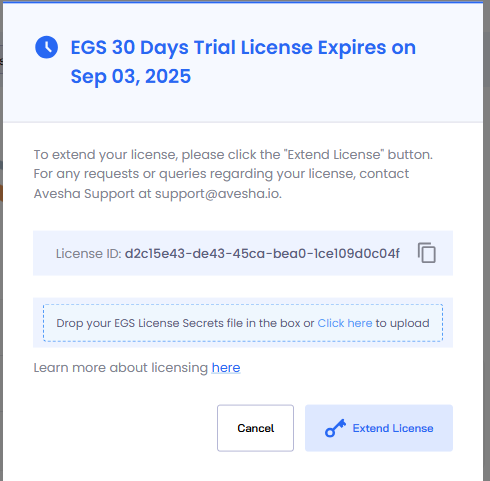
Task: Open file upload via Click here link
Action: pyautogui.click(x=345, y=323)
